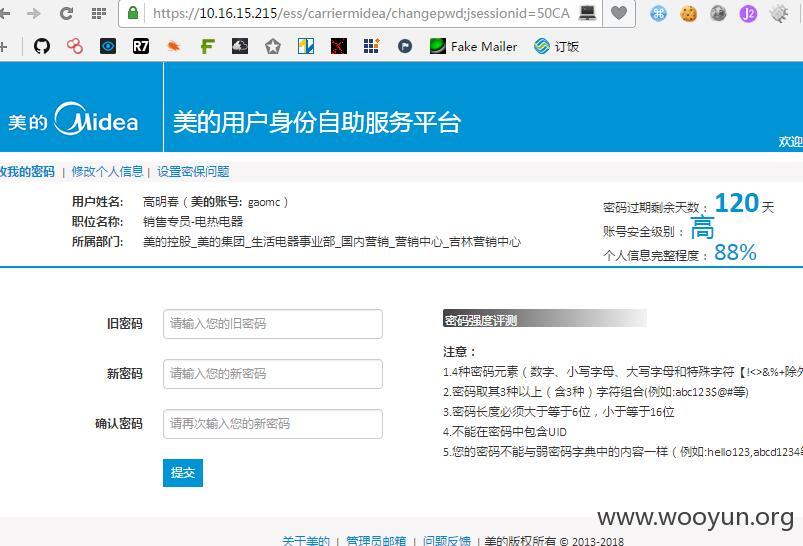Open the 关于美的 footer link
The image size is (803, 546).
pos(306,540)
